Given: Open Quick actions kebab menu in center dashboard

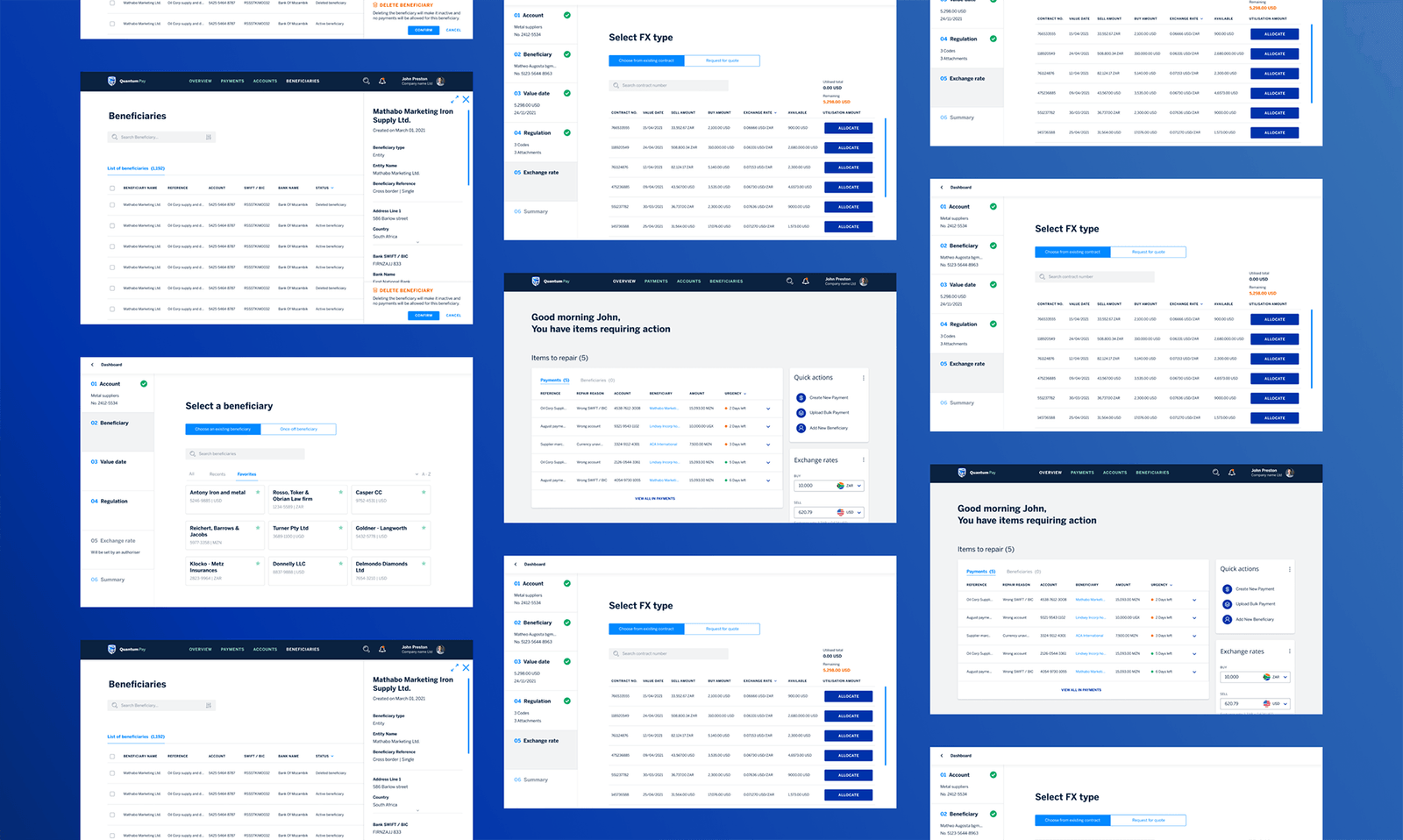Looking at the screenshot, I should [x=864, y=378].
